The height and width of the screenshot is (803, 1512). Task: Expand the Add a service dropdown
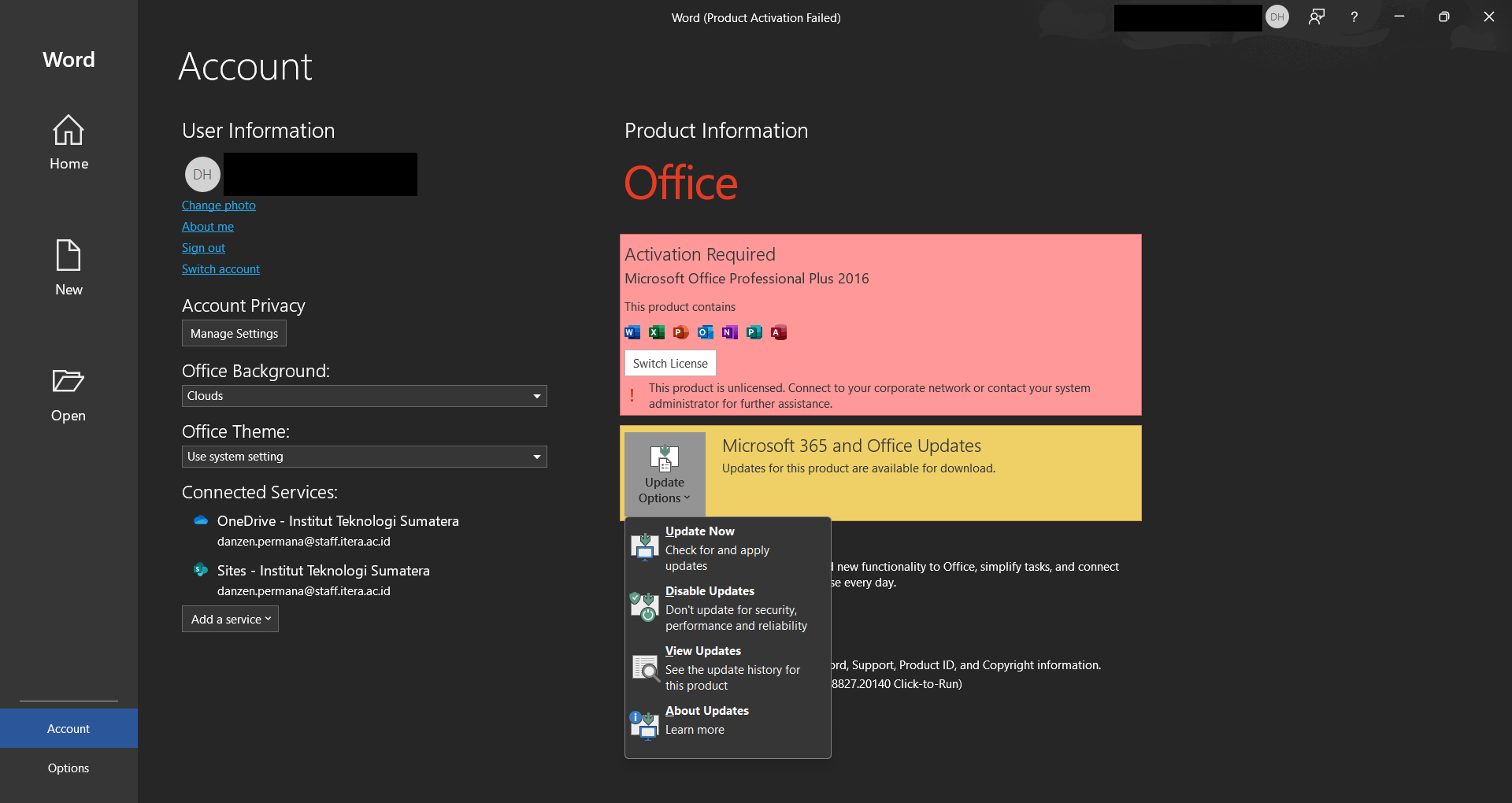(x=230, y=620)
